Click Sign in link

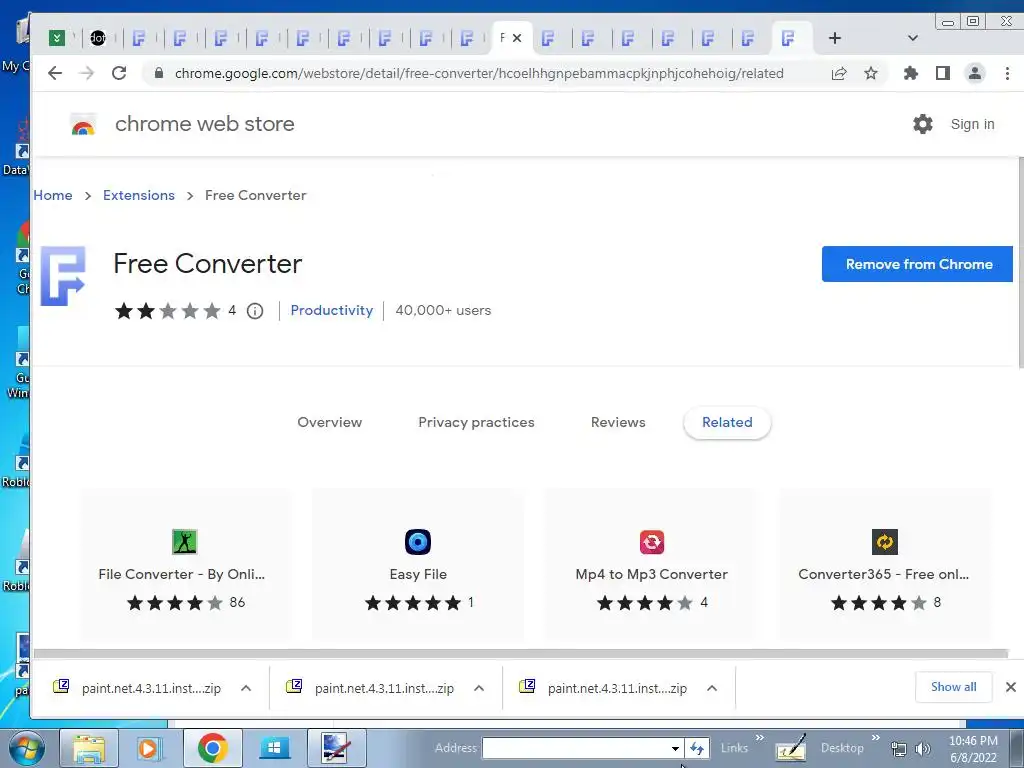(x=972, y=124)
